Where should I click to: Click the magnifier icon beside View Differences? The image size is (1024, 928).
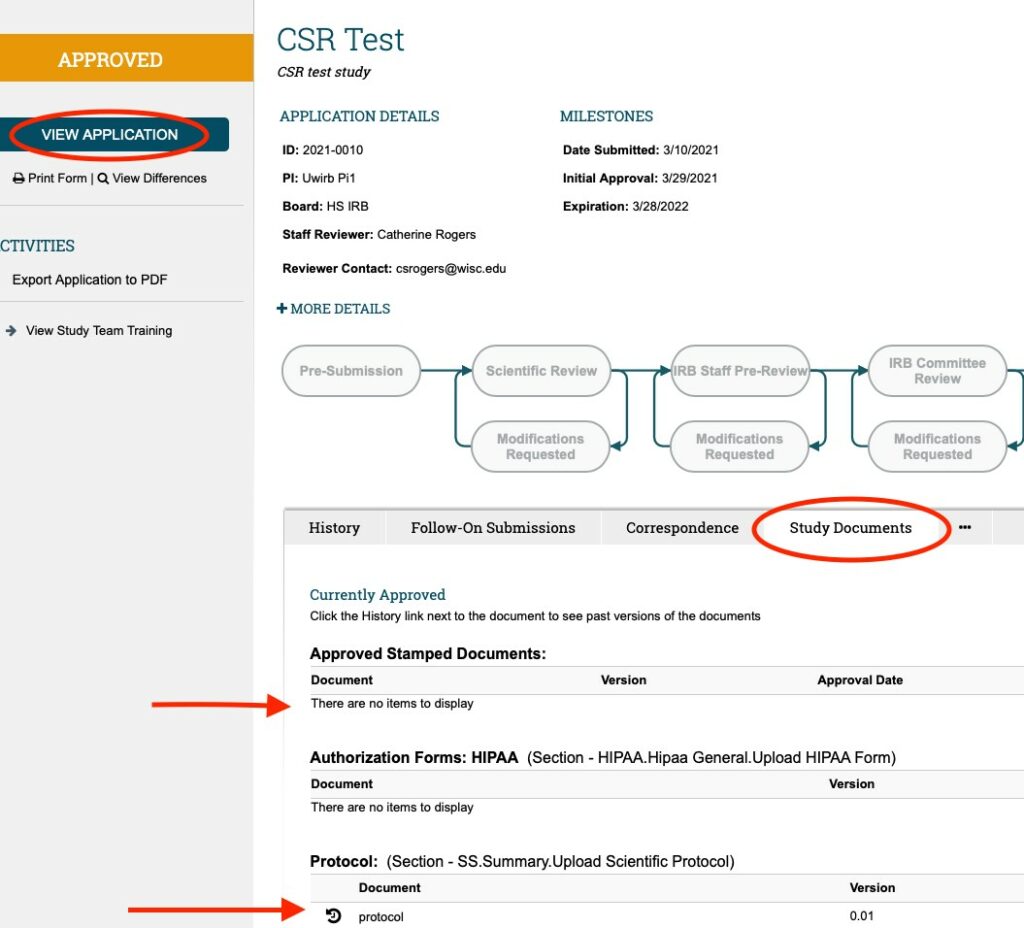coord(102,179)
